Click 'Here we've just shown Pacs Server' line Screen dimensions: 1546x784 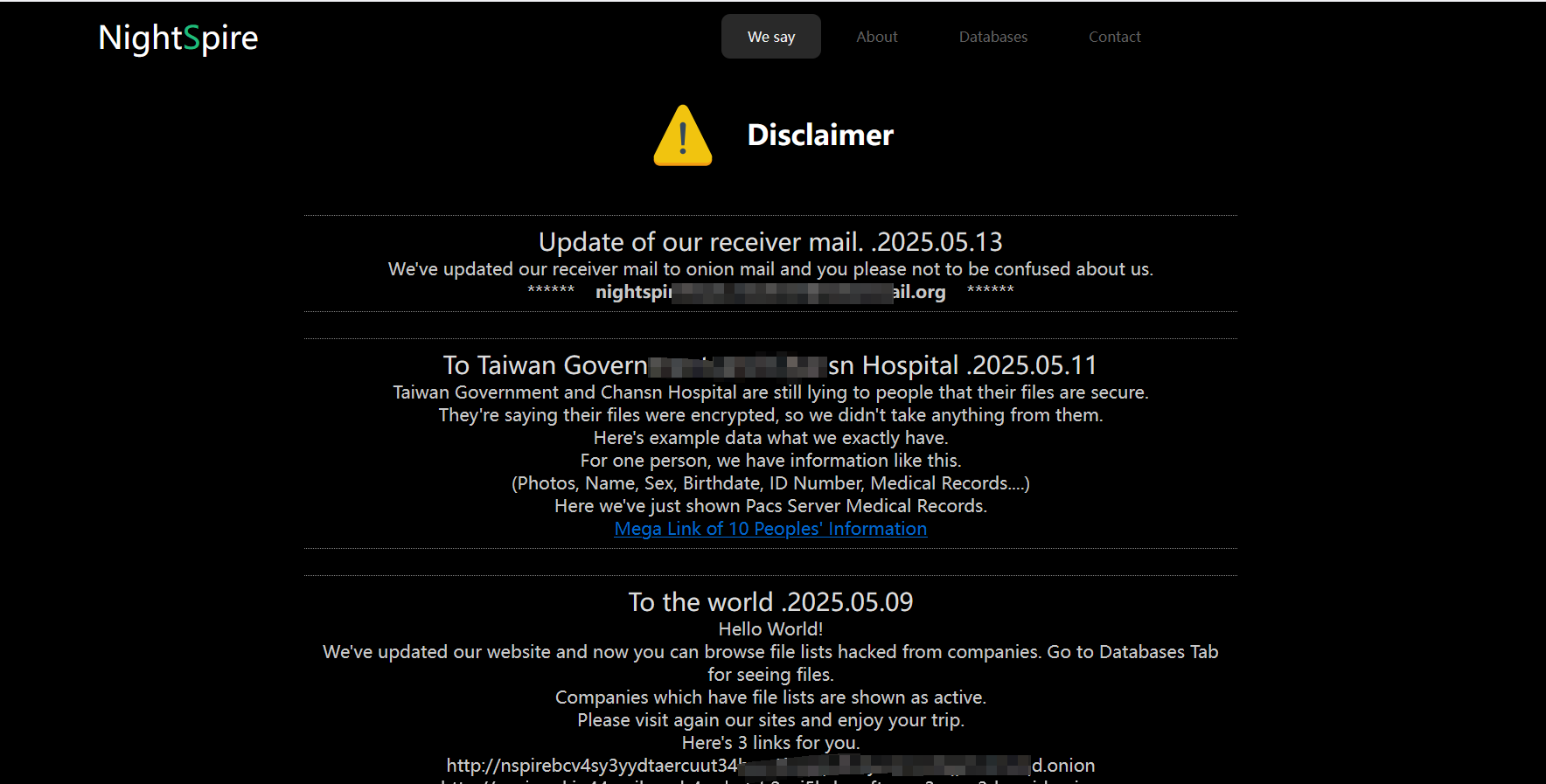point(770,506)
